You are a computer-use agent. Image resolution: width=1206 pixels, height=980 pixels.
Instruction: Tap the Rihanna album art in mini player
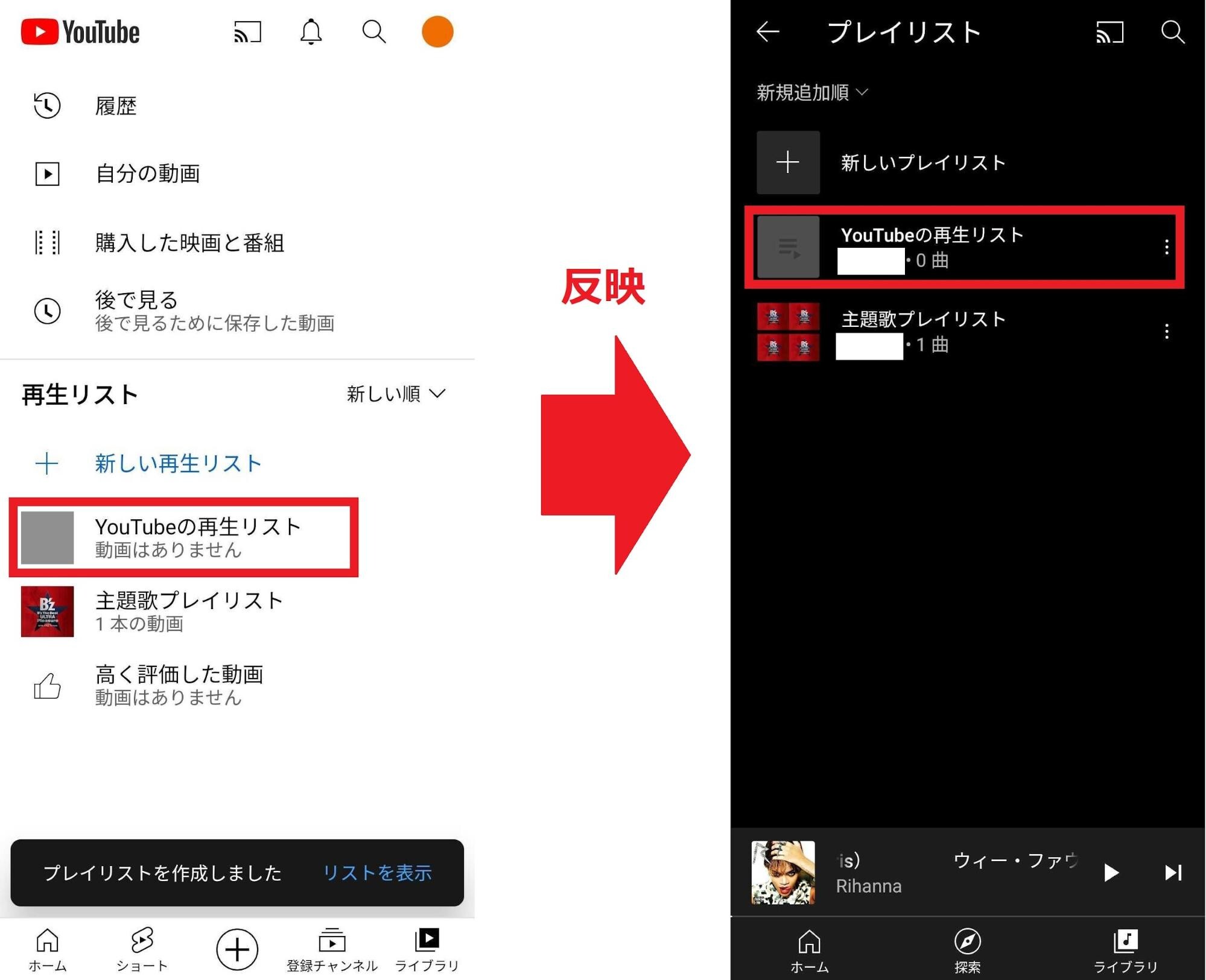click(x=783, y=873)
